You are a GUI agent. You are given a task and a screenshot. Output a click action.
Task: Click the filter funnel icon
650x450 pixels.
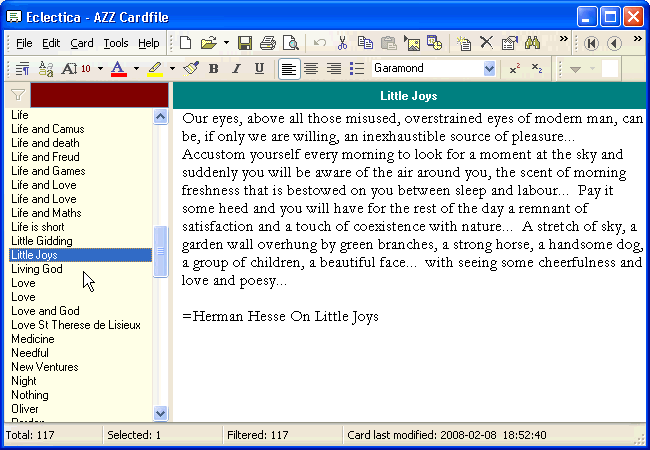click(18, 95)
